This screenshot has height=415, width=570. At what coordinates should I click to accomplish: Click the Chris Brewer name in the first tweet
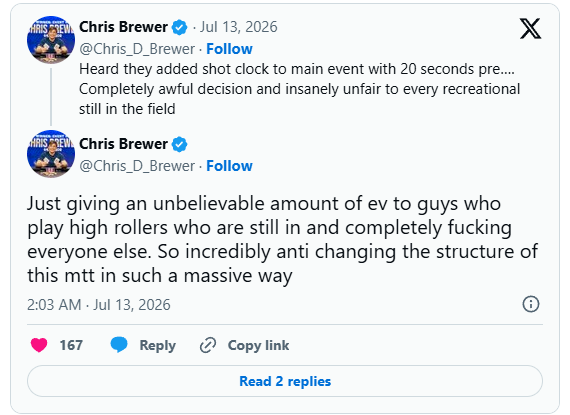pyautogui.click(x=124, y=27)
